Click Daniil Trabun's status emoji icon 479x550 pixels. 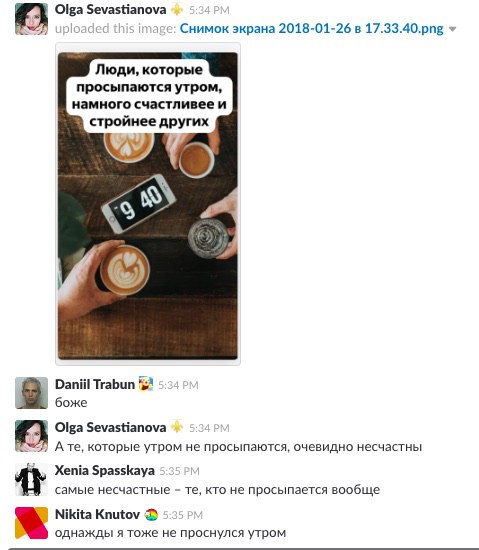coord(146,384)
